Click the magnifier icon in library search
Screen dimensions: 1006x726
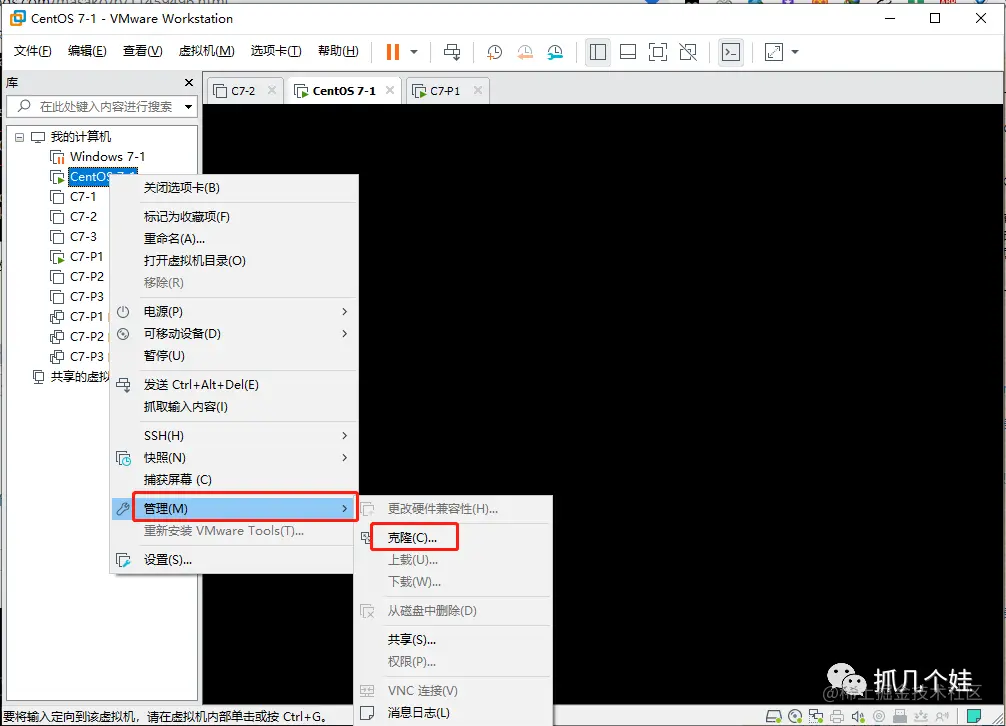pyautogui.click(x=24, y=106)
